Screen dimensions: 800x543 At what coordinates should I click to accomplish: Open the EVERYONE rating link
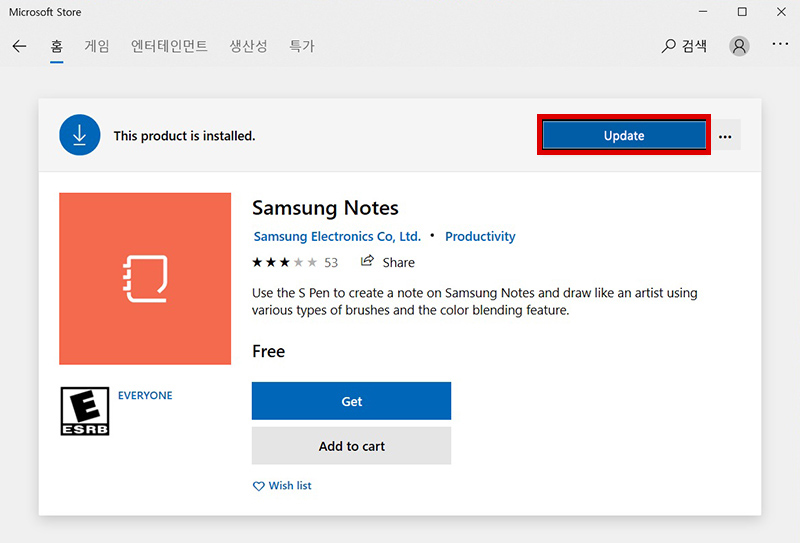tap(145, 396)
